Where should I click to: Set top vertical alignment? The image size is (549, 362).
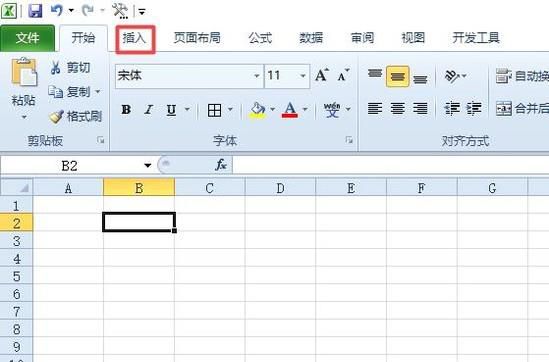pos(375,75)
